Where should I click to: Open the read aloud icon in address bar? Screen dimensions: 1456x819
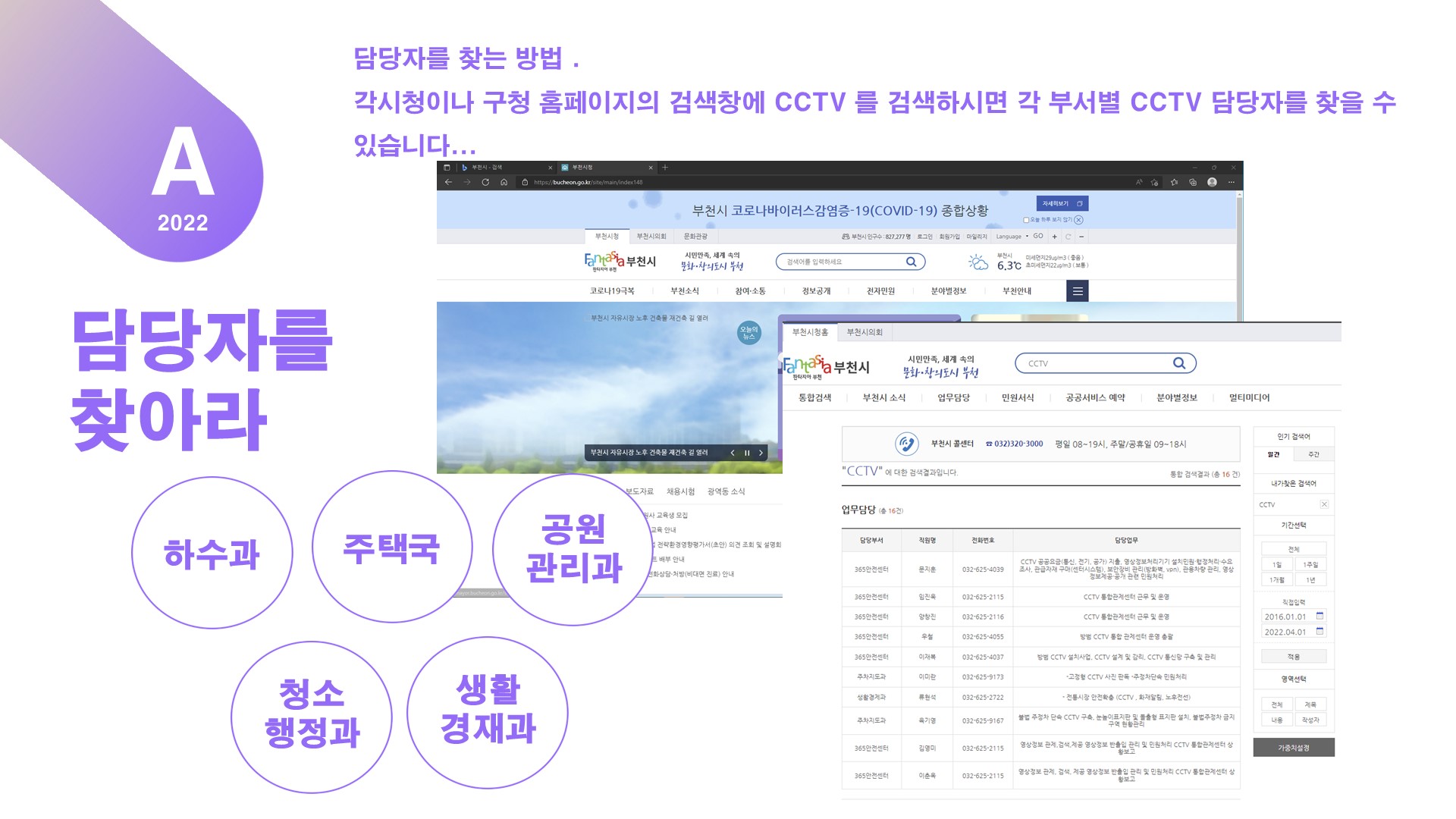pyautogui.click(x=1139, y=182)
